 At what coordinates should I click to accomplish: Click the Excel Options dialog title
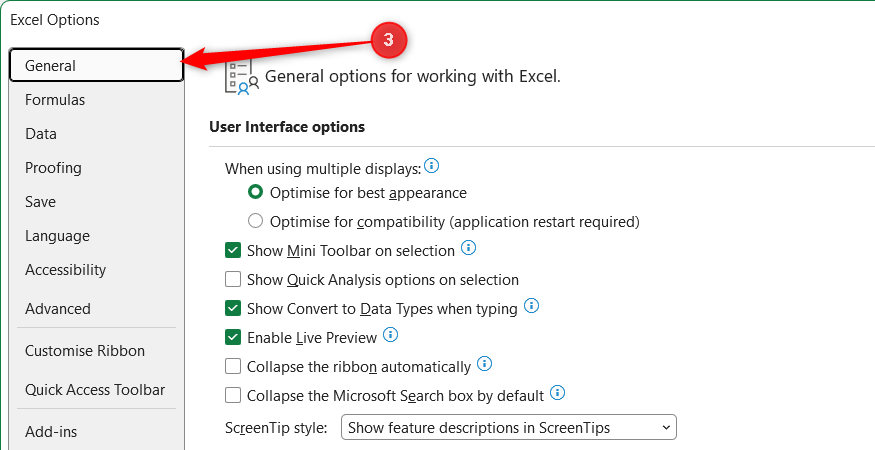pos(55,20)
